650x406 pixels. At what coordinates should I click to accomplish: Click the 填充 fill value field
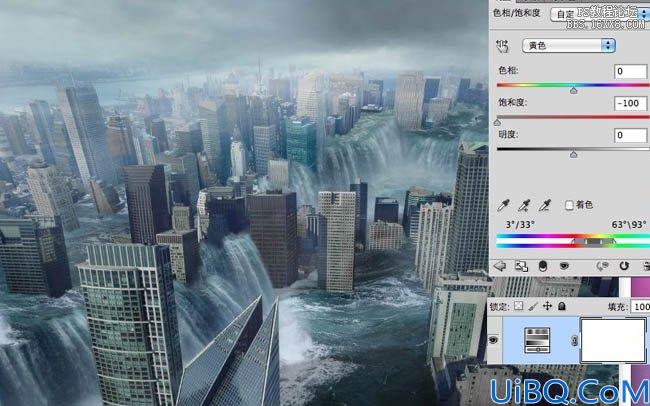(640, 306)
